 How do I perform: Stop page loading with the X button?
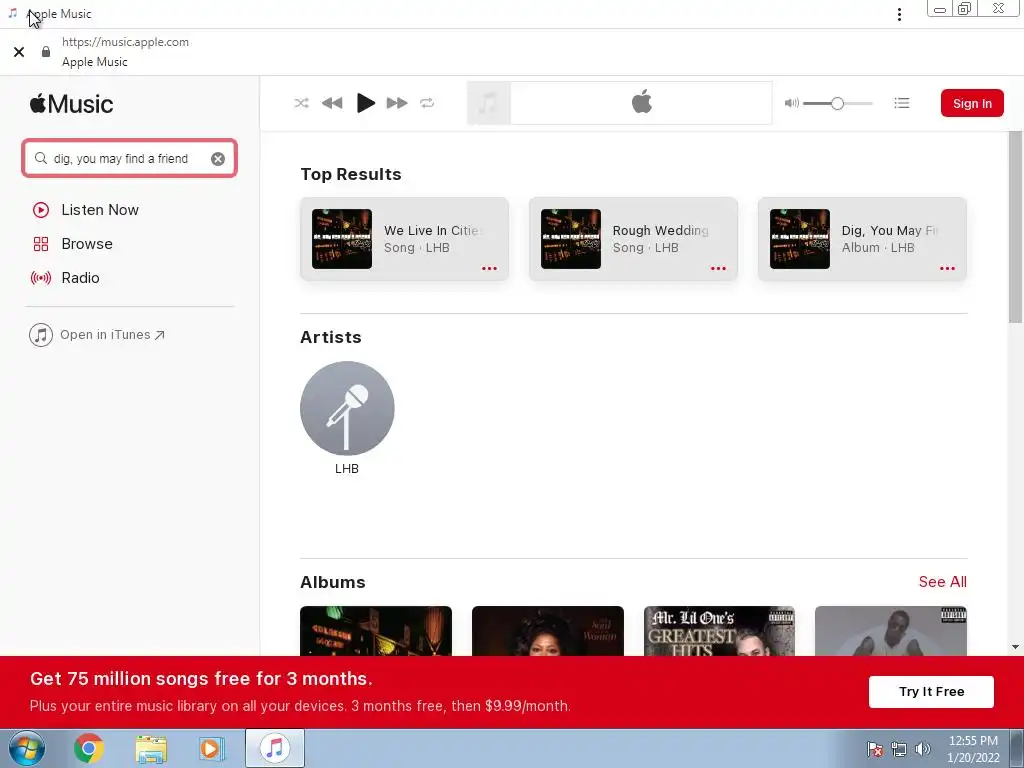[19, 52]
